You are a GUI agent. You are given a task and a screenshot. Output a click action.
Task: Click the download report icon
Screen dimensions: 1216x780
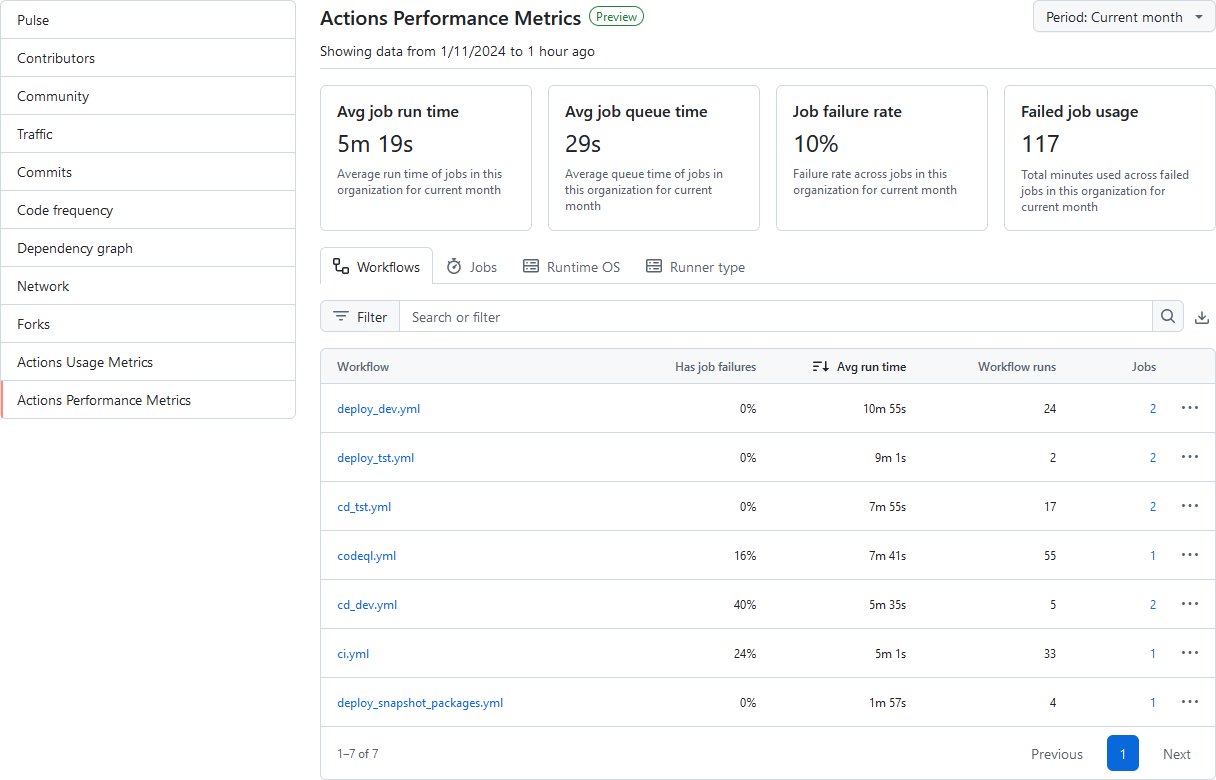(x=1202, y=318)
